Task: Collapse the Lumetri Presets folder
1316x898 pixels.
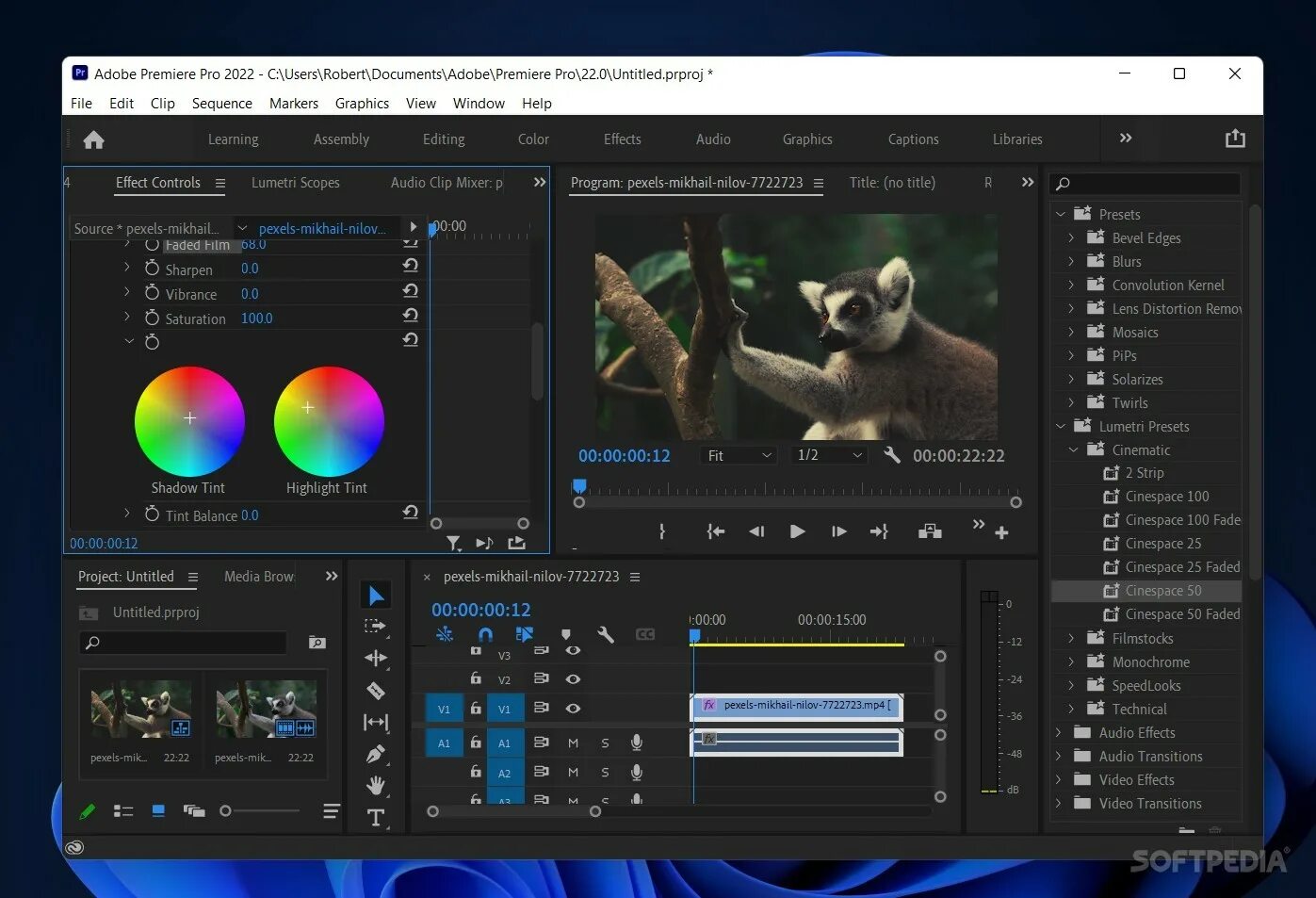Action: [1061, 426]
